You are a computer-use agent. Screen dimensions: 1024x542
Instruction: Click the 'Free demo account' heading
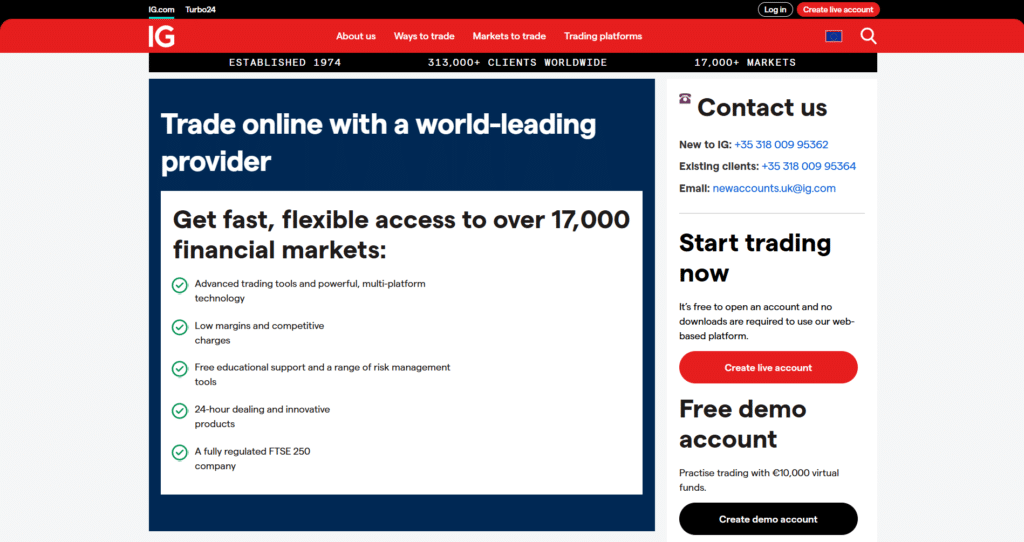point(743,424)
